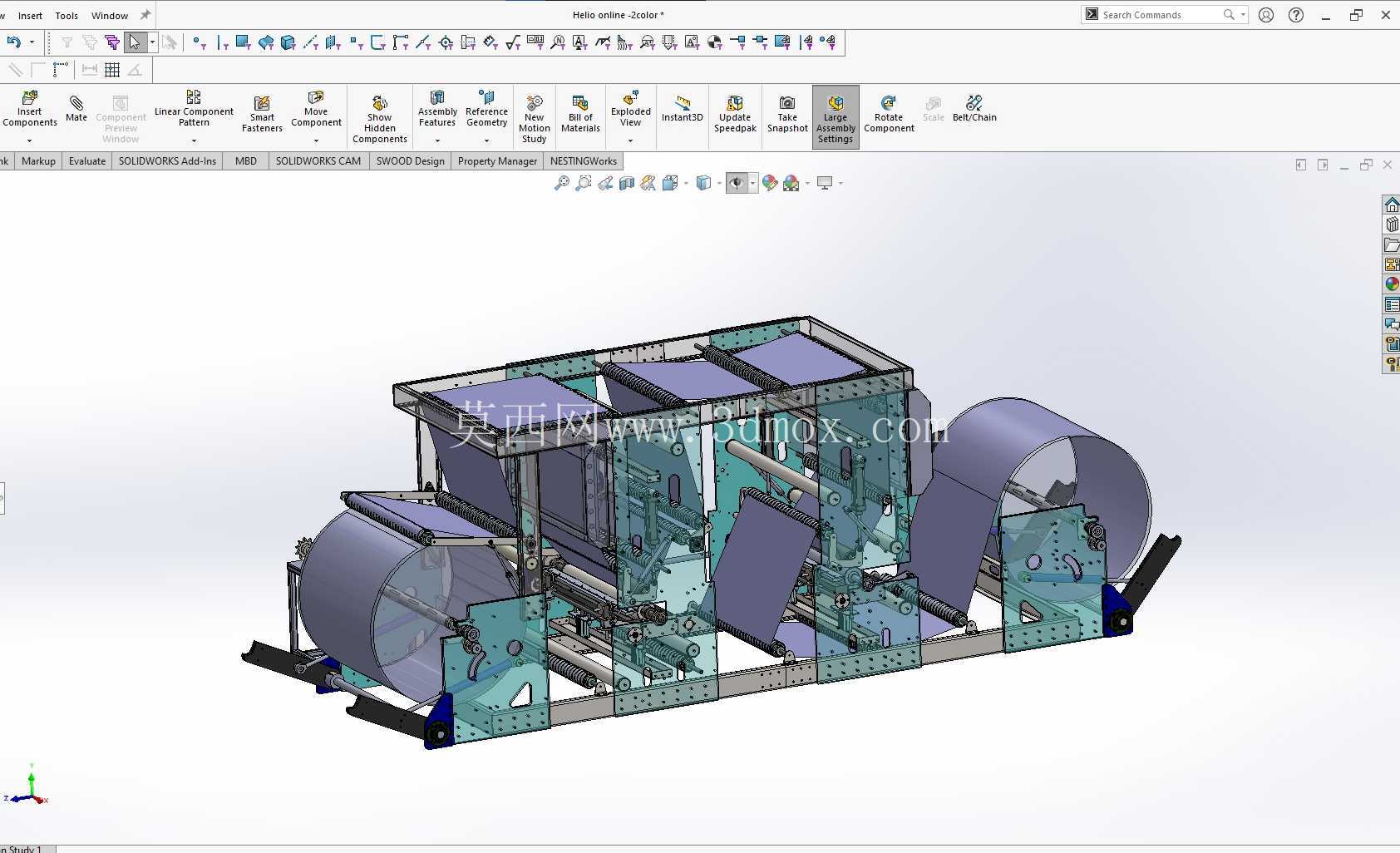Expand Linear Component Pattern dropdown arrow
The height and width of the screenshot is (853, 1400).
pos(194,141)
